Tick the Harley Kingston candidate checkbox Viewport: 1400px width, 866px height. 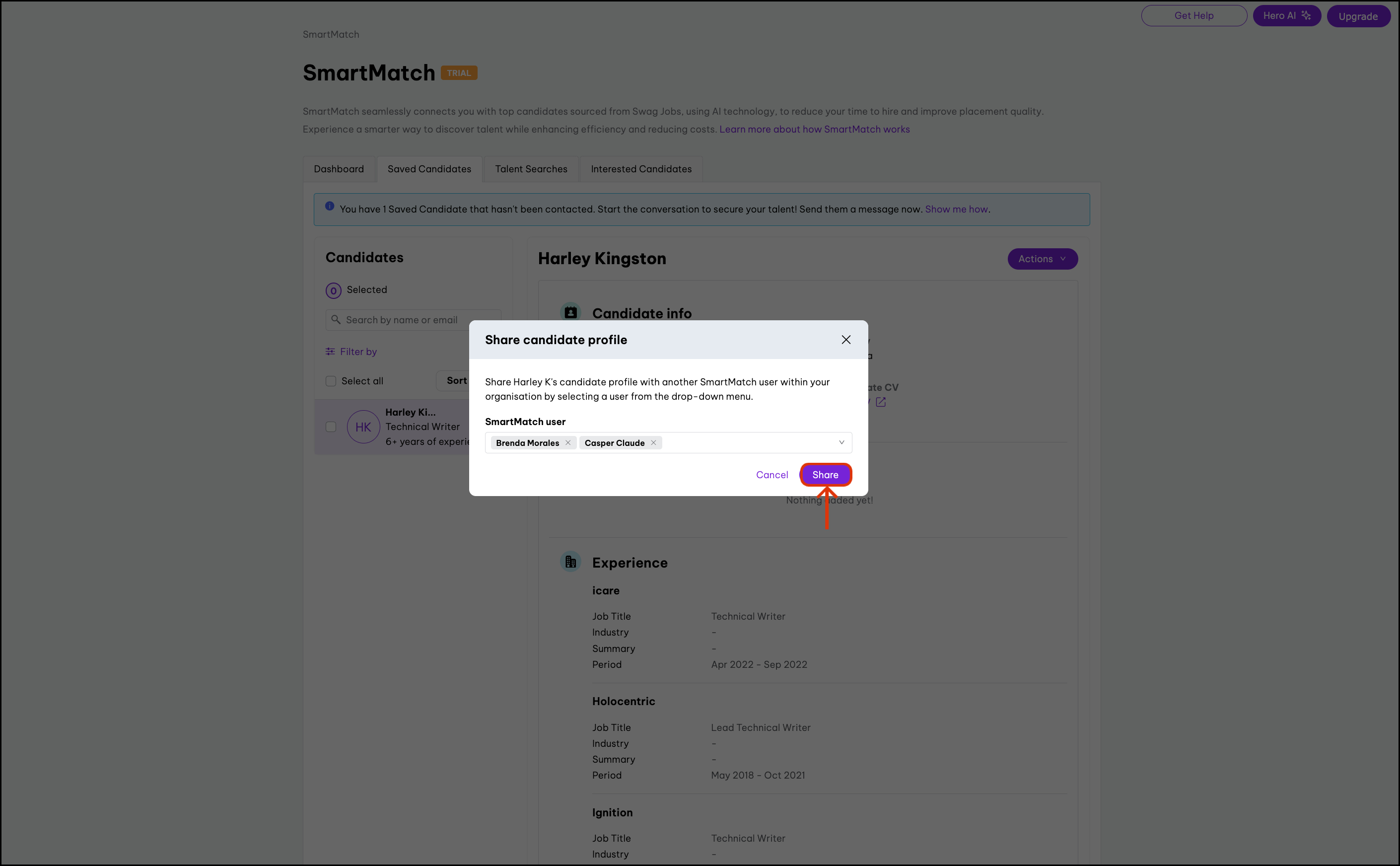tap(331, 427)
